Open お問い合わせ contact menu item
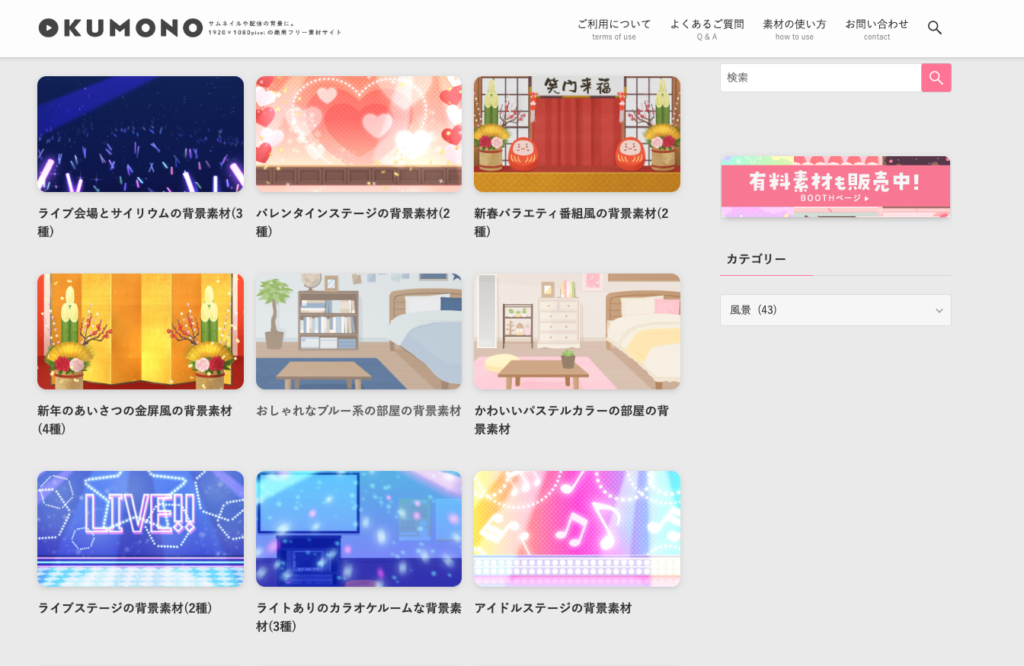 tap(876, 29)
